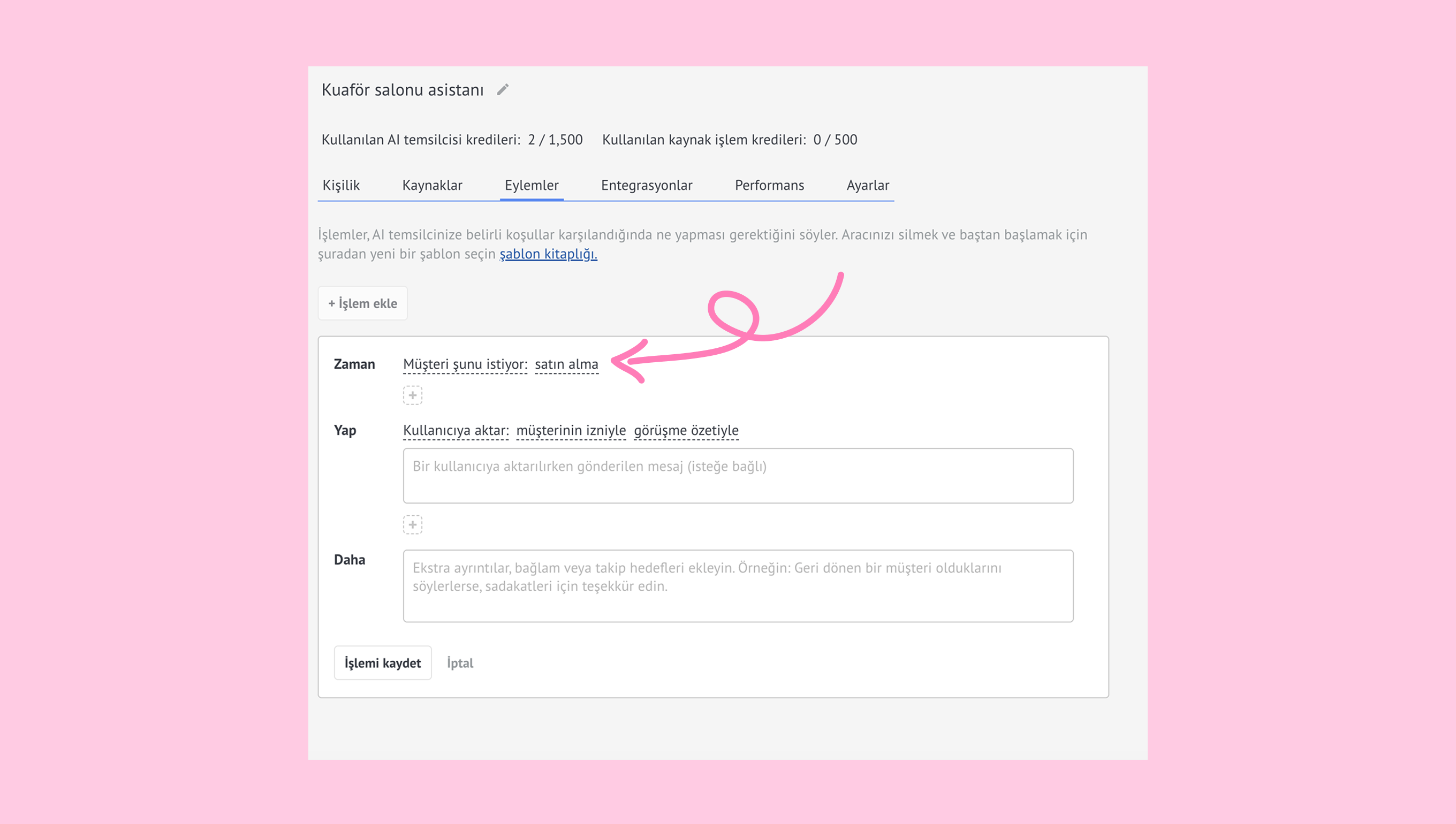The height and width of the screenshot is (824, 1456).
Task: Change the görüşme özetiyle option
Action: (x=686, y=431)
